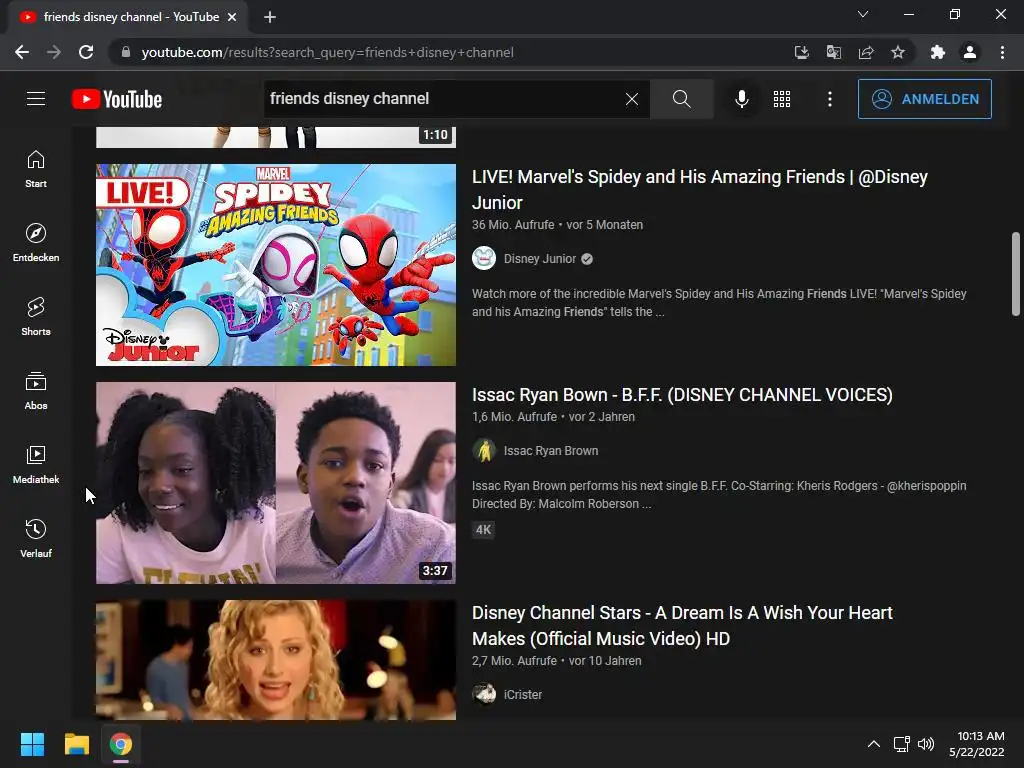Open File Explorer from taskbar

[76, 744]
